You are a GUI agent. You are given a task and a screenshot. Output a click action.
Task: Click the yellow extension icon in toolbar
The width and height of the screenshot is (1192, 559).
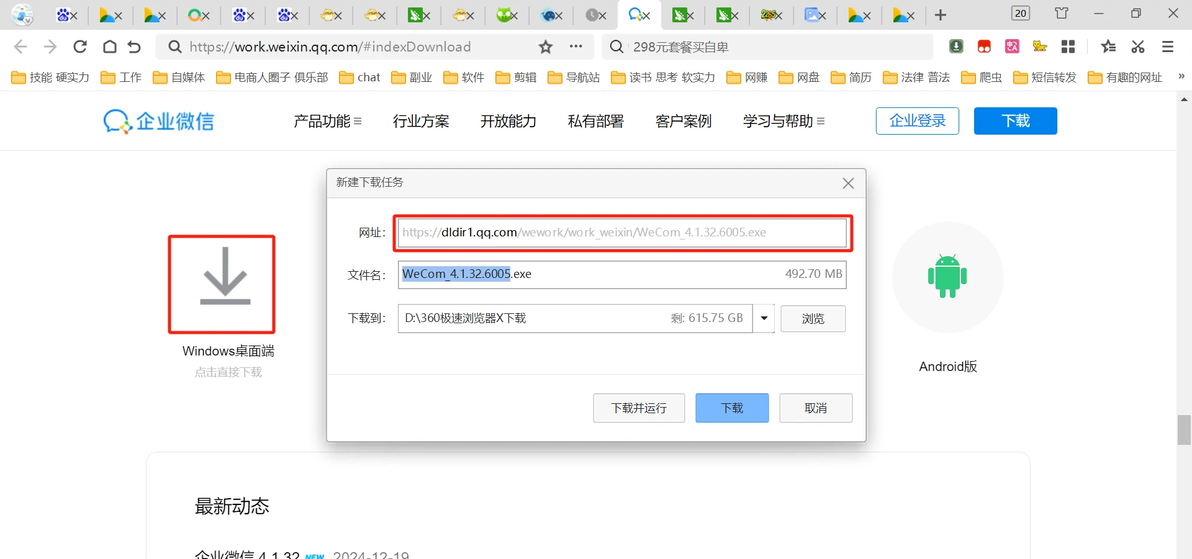click(1040, 46)
